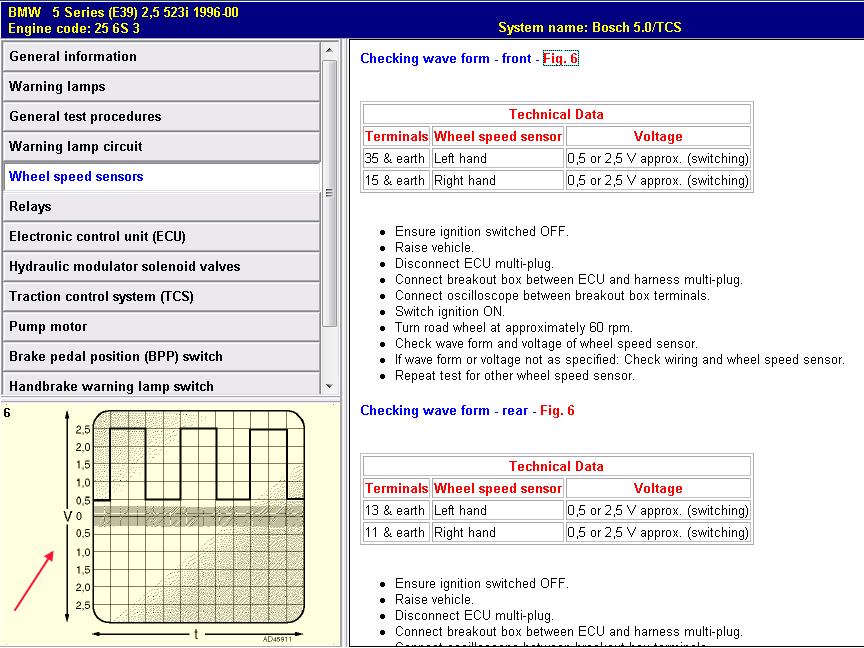Open Brake pedal position (BPP) switch

pyautogui.click(x=161, y=357)
